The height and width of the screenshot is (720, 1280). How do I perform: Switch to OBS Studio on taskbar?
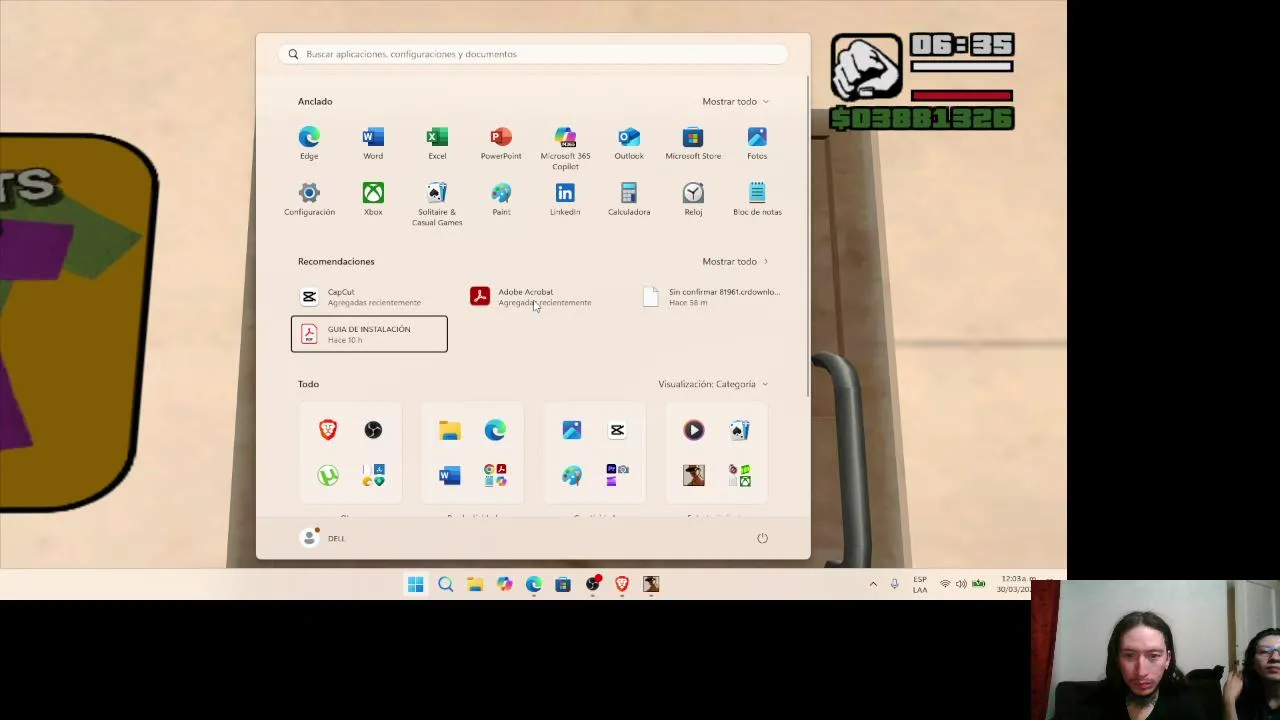(x=593, y=584)
